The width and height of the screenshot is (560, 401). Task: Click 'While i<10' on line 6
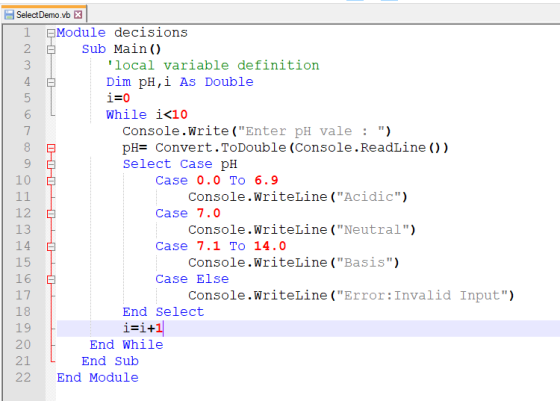[147, 115]
